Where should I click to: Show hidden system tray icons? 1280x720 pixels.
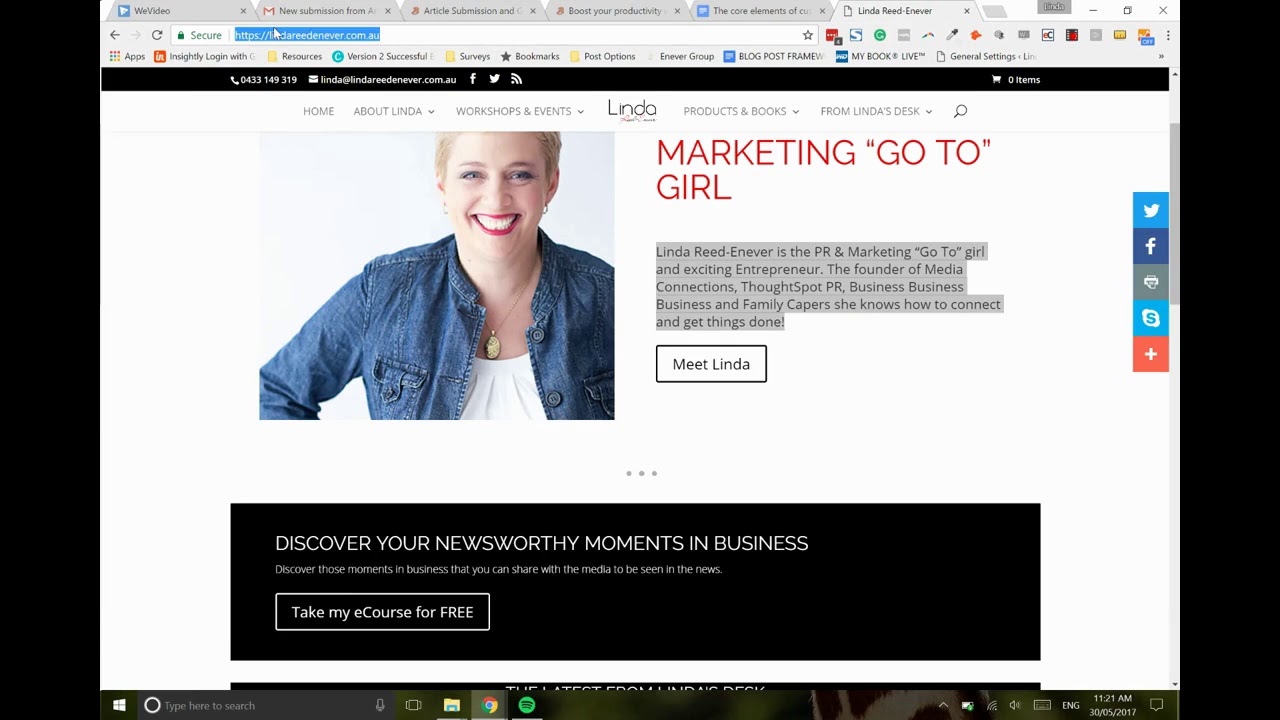[943, 705]
